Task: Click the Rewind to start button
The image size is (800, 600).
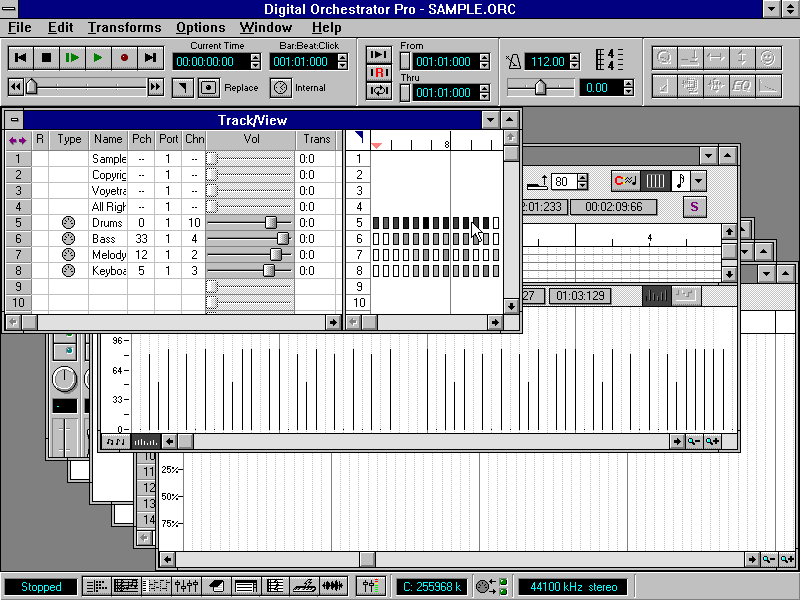Action: (20, 58)
